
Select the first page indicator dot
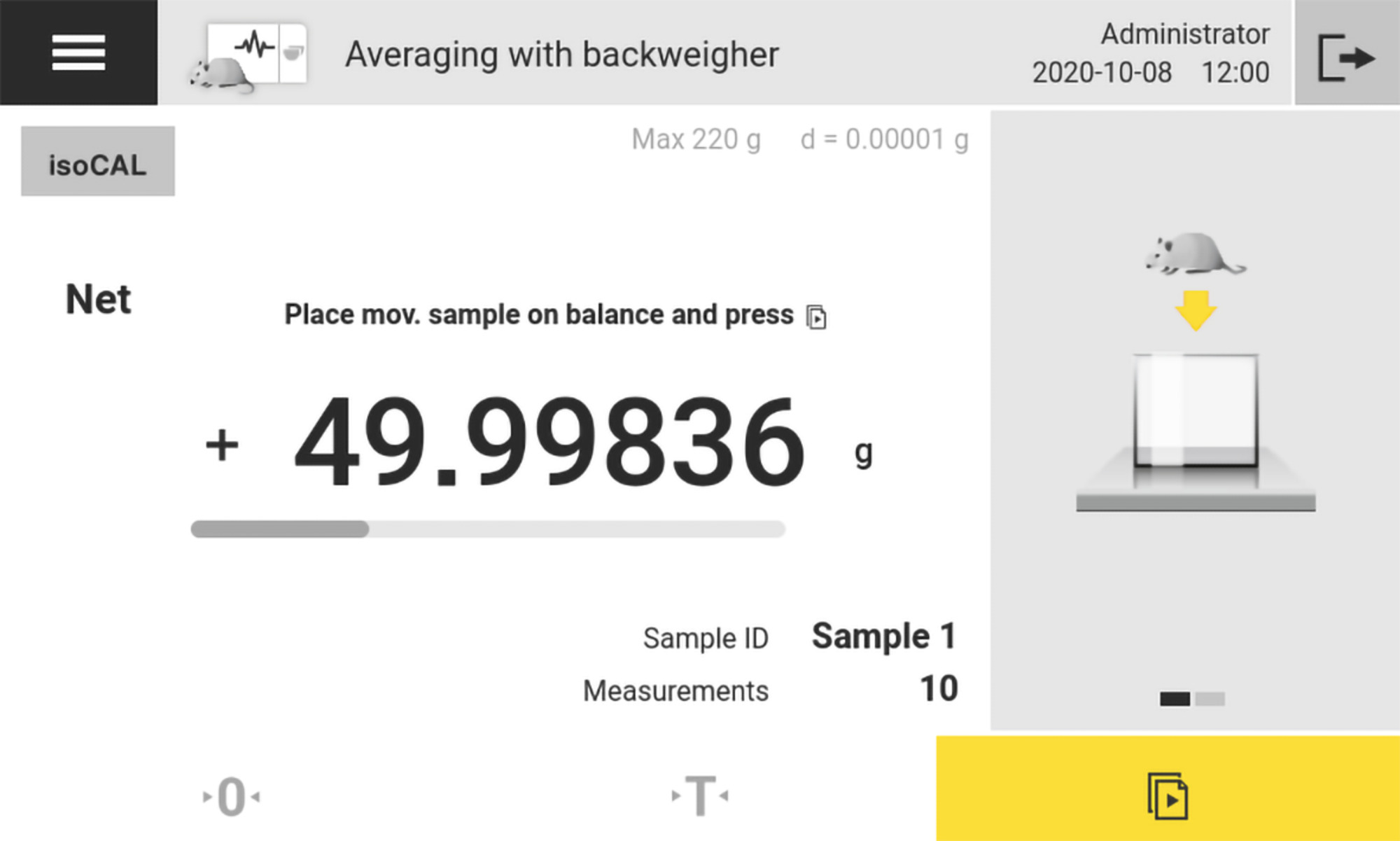1175,698
